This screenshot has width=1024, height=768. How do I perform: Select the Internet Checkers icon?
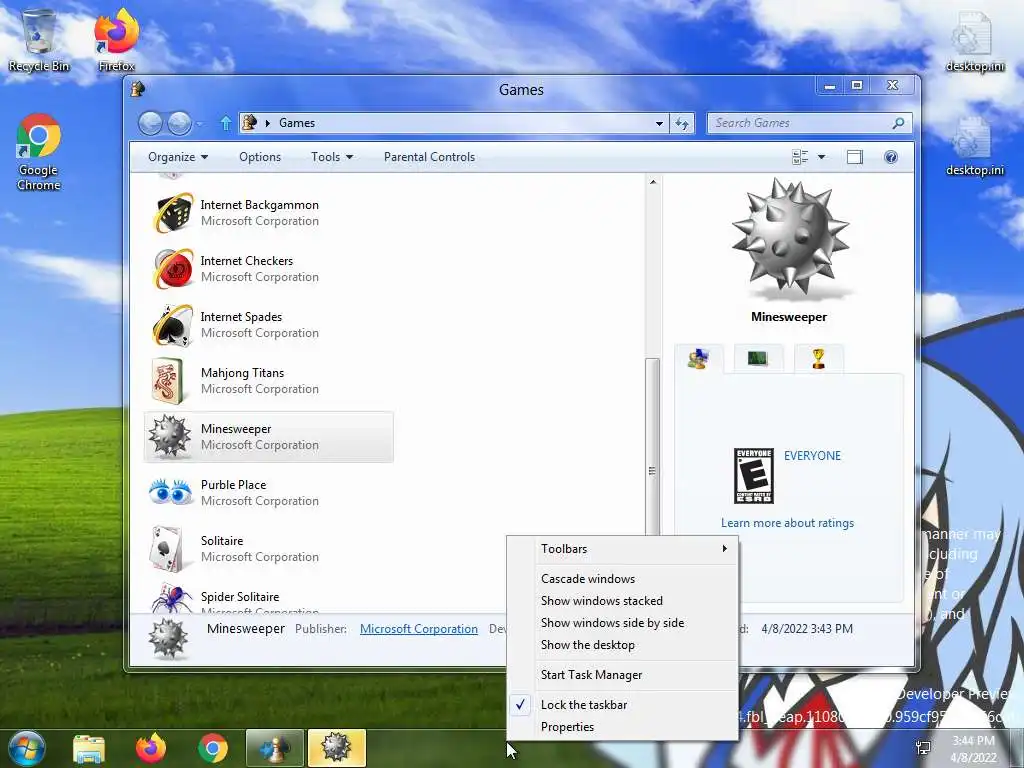click(x=173, y=268)
